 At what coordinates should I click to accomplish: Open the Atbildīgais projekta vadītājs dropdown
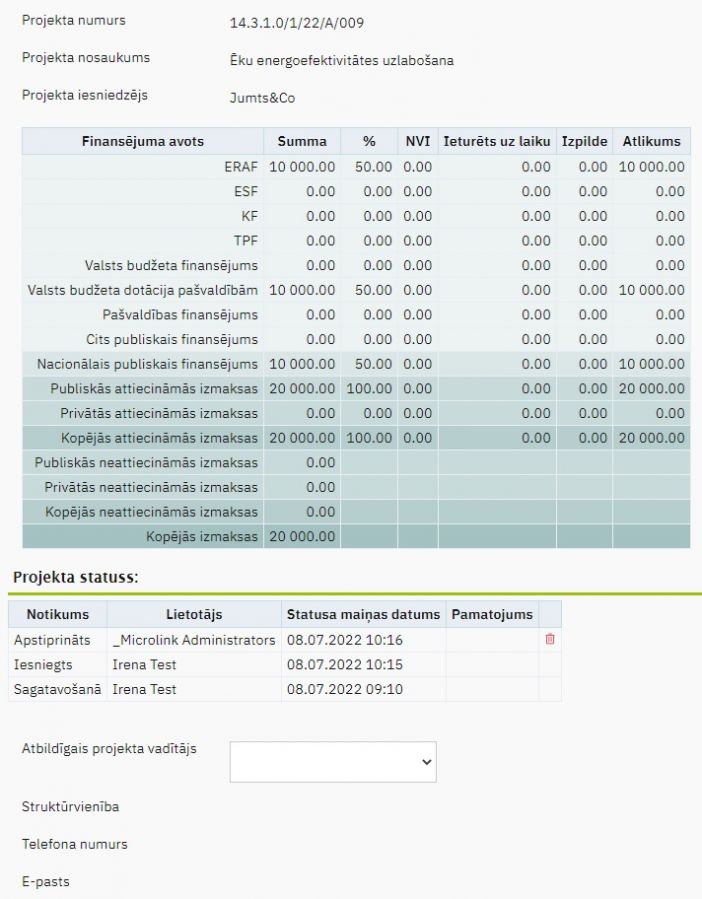(333, 761)
